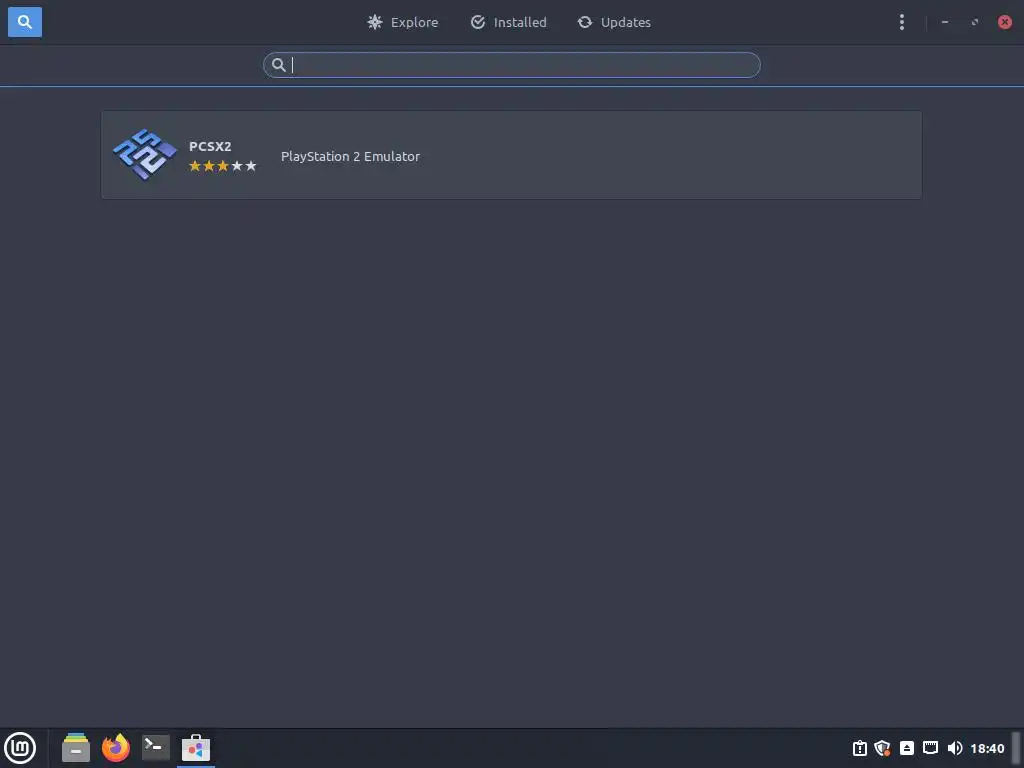Click 'PlayStation 2 Emulator' description
Screen dimensions: 1024x768
click(350, 157)
